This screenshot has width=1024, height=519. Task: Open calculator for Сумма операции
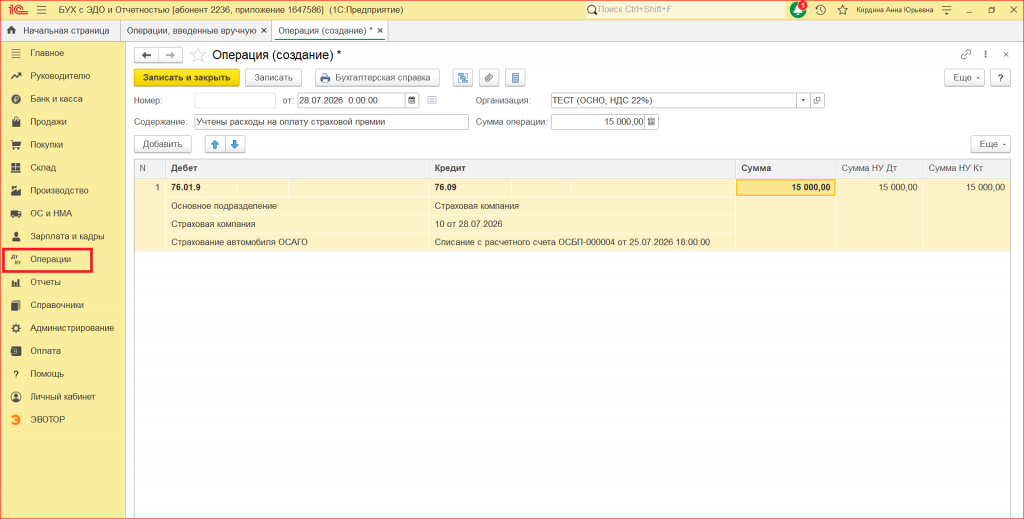point(651,121)
